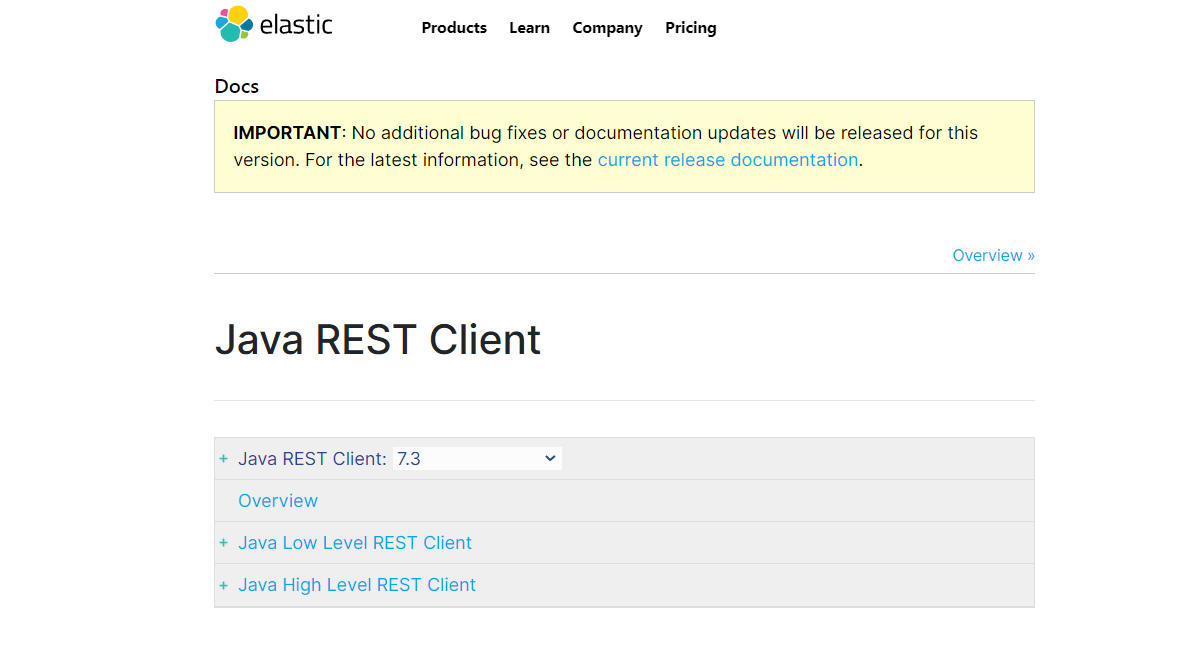Expand Java Low Level REST Client section
The height and width of the screenshot is (653, 1187).
click(223, 543)
